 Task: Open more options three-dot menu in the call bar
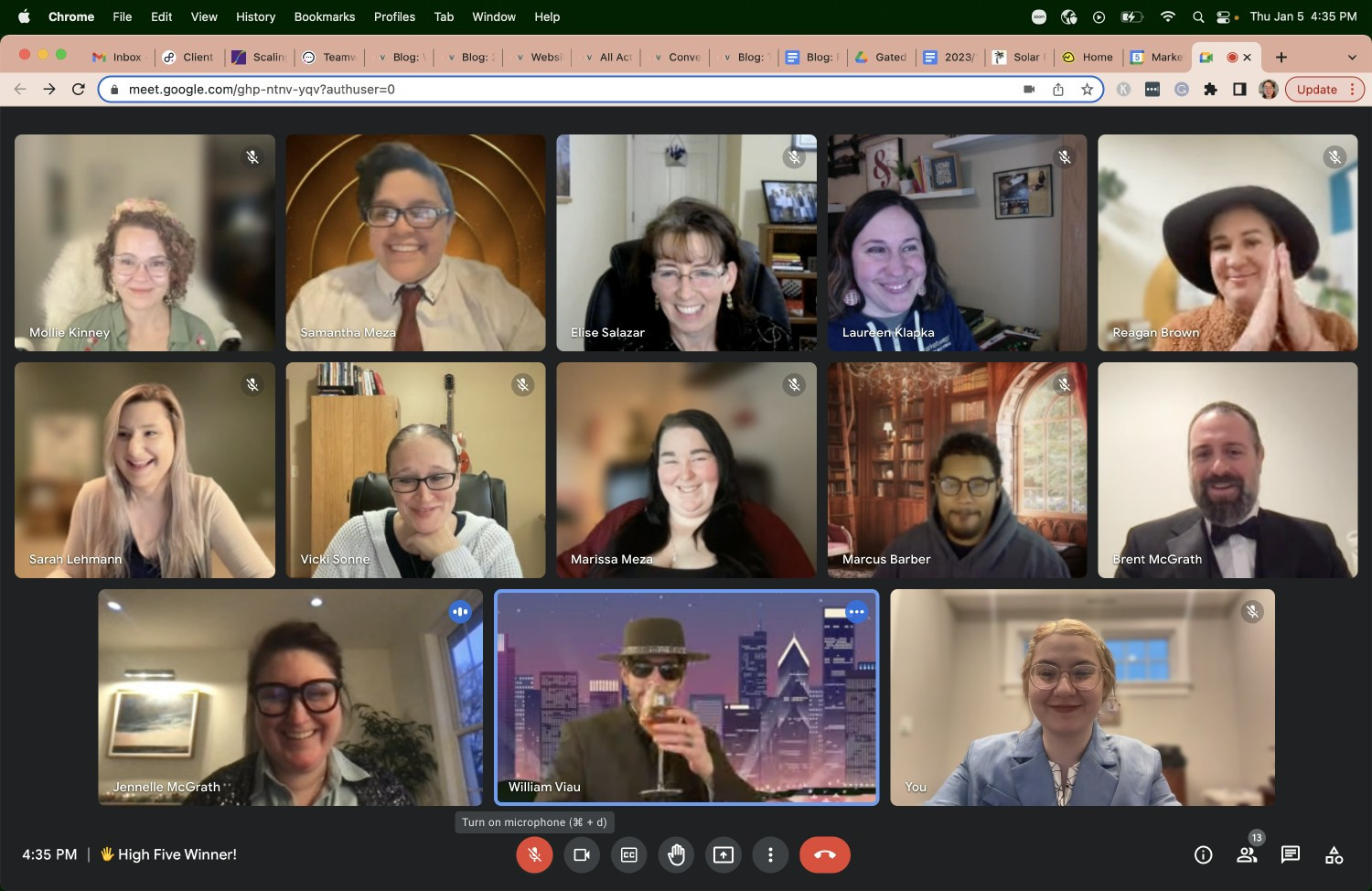click(770, 854)
